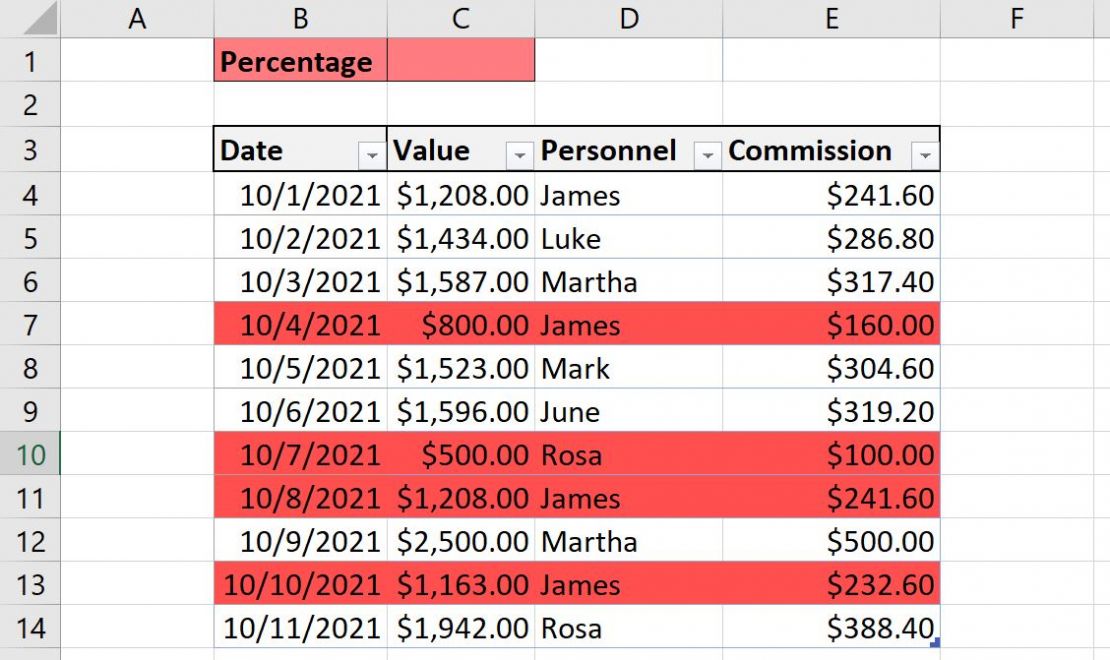This screenshot has width=1110, height=660.
Task: Select row 10 by its row number
Action: click(30, 455)
